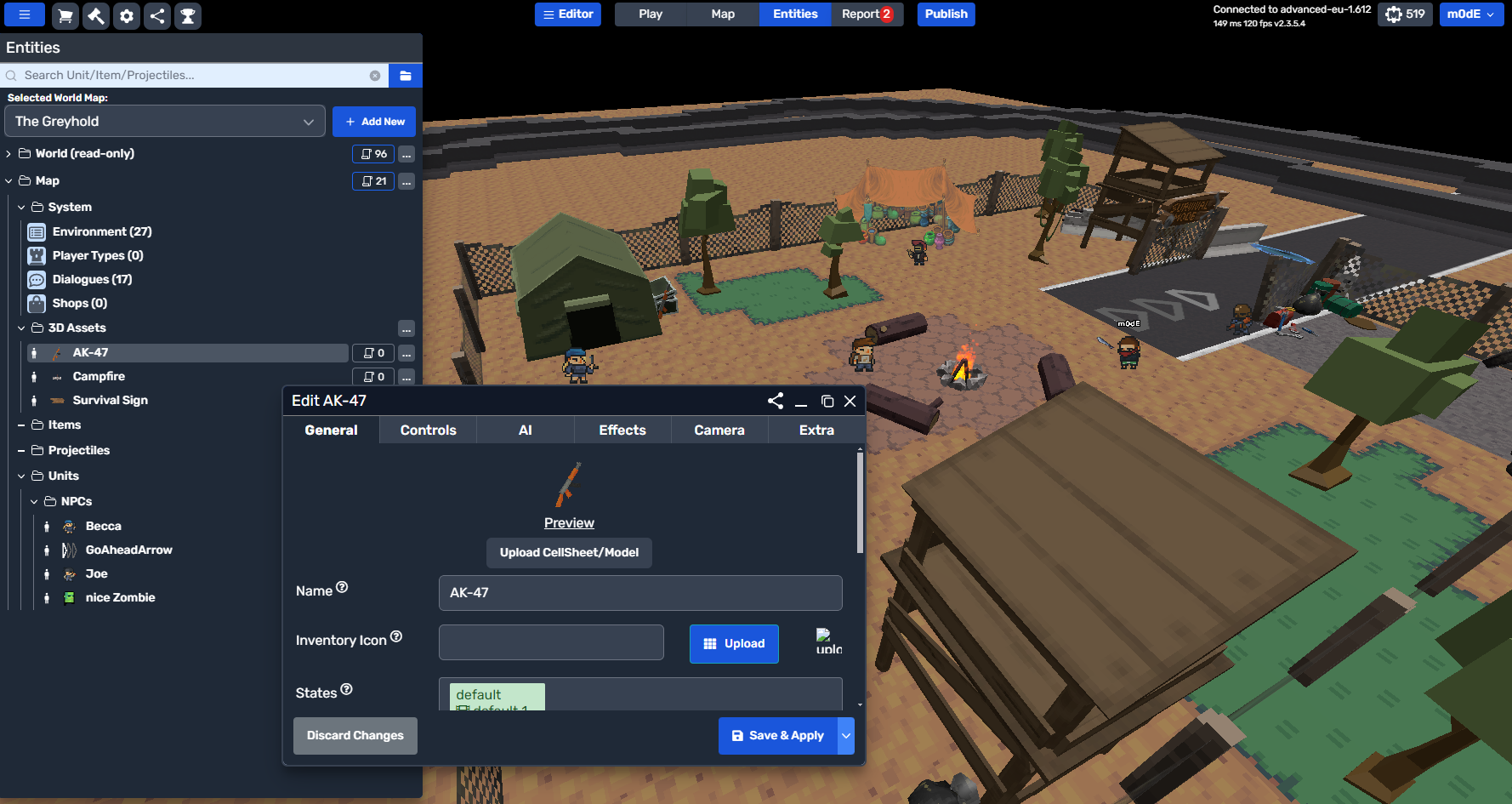Open the shop cart icon in top toolbar

pos(65,14)
